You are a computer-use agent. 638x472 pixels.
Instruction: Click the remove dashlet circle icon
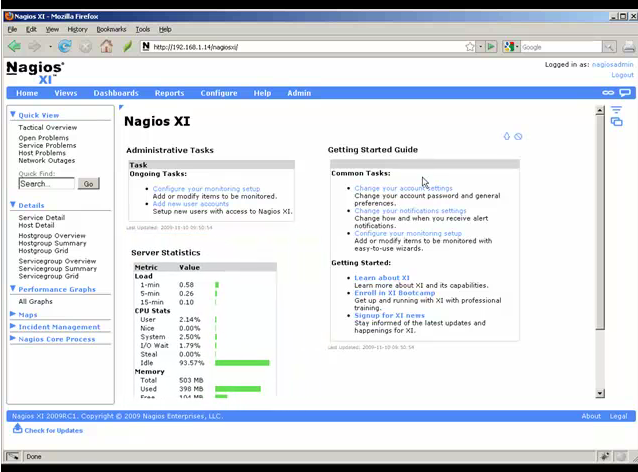(518, 136)
